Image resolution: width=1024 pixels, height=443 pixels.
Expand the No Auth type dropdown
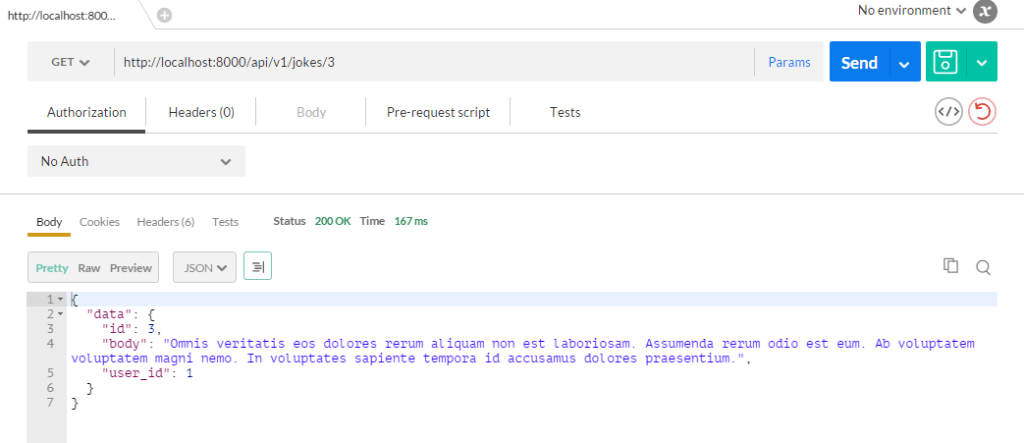point(136,161)
